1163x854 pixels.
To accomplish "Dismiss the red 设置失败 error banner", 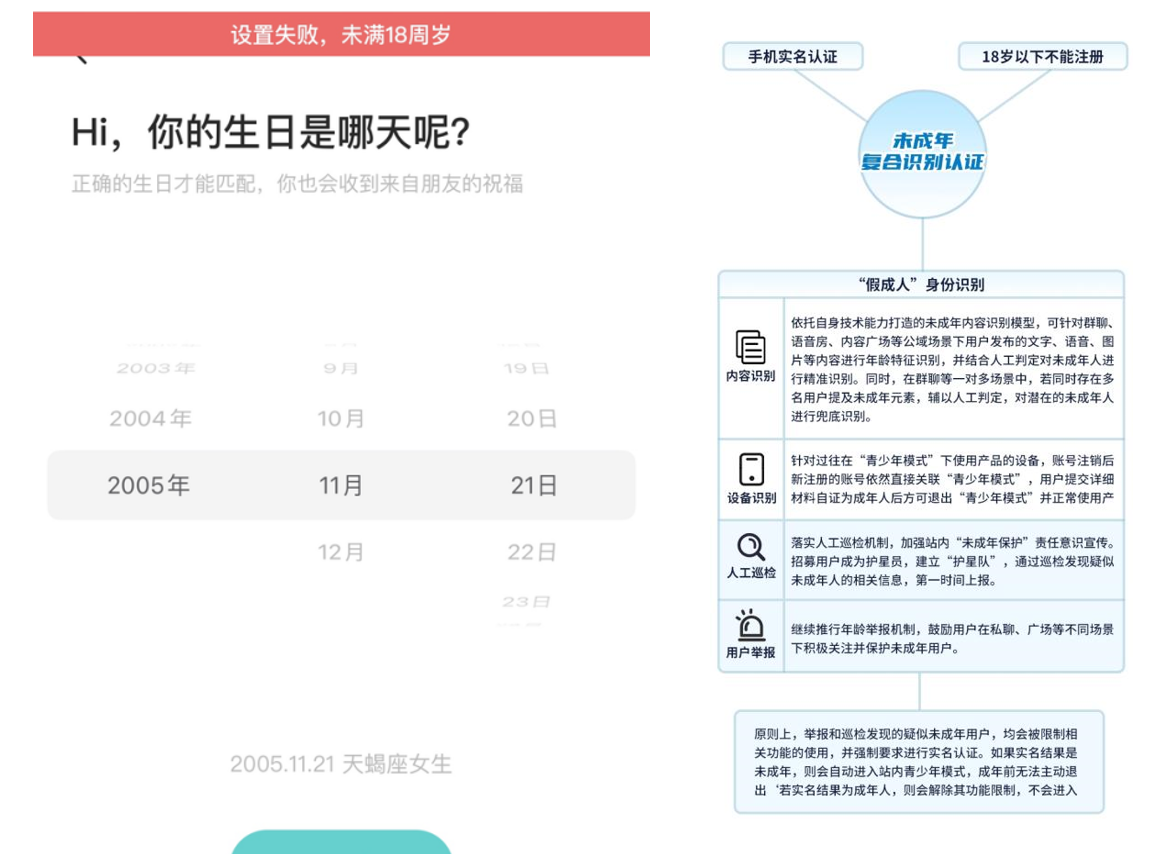I will point(341,35).
